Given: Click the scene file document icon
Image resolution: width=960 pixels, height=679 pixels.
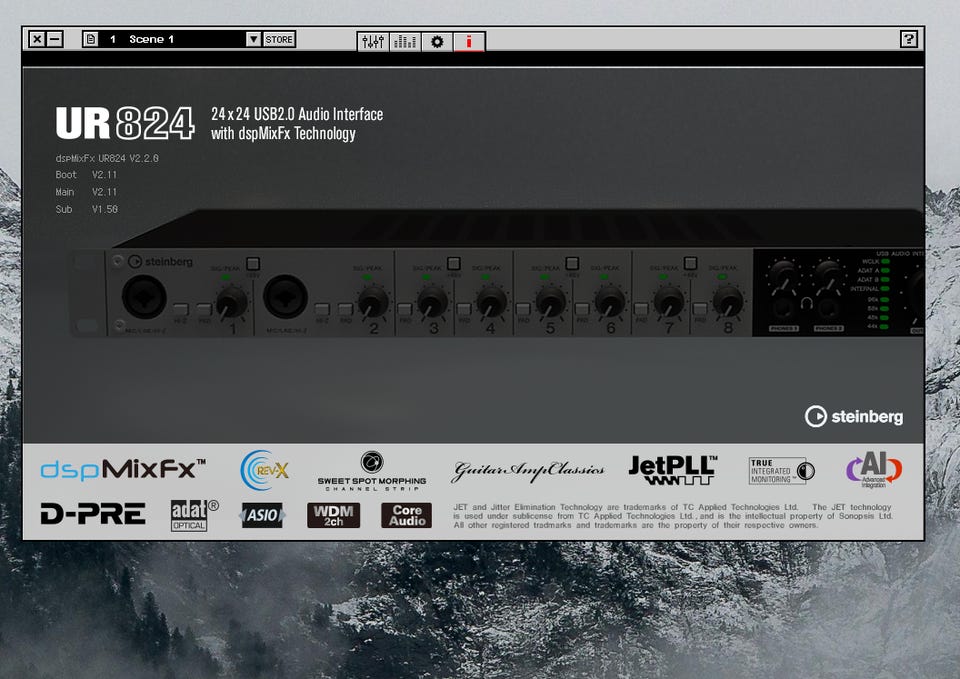Looking at the screenshot, I should [x=91, y=39].
